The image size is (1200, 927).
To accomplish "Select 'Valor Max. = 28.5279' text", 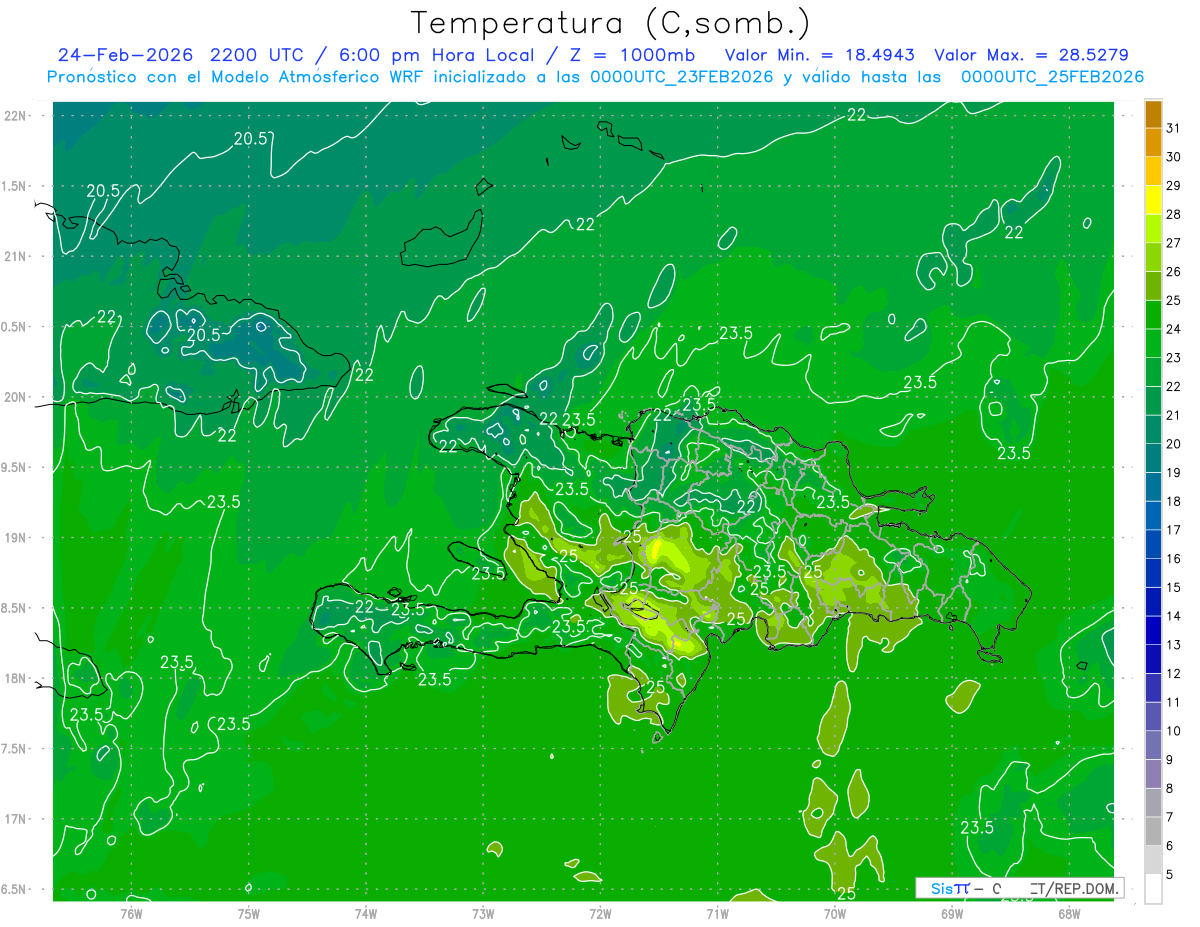I will pos(1031,55).
